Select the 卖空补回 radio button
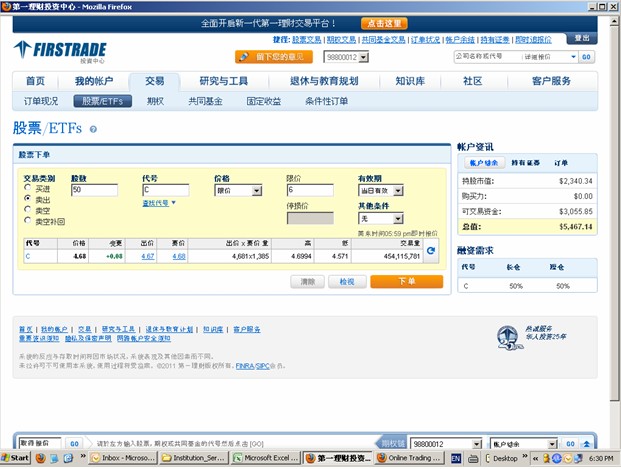 click(28, 220)
